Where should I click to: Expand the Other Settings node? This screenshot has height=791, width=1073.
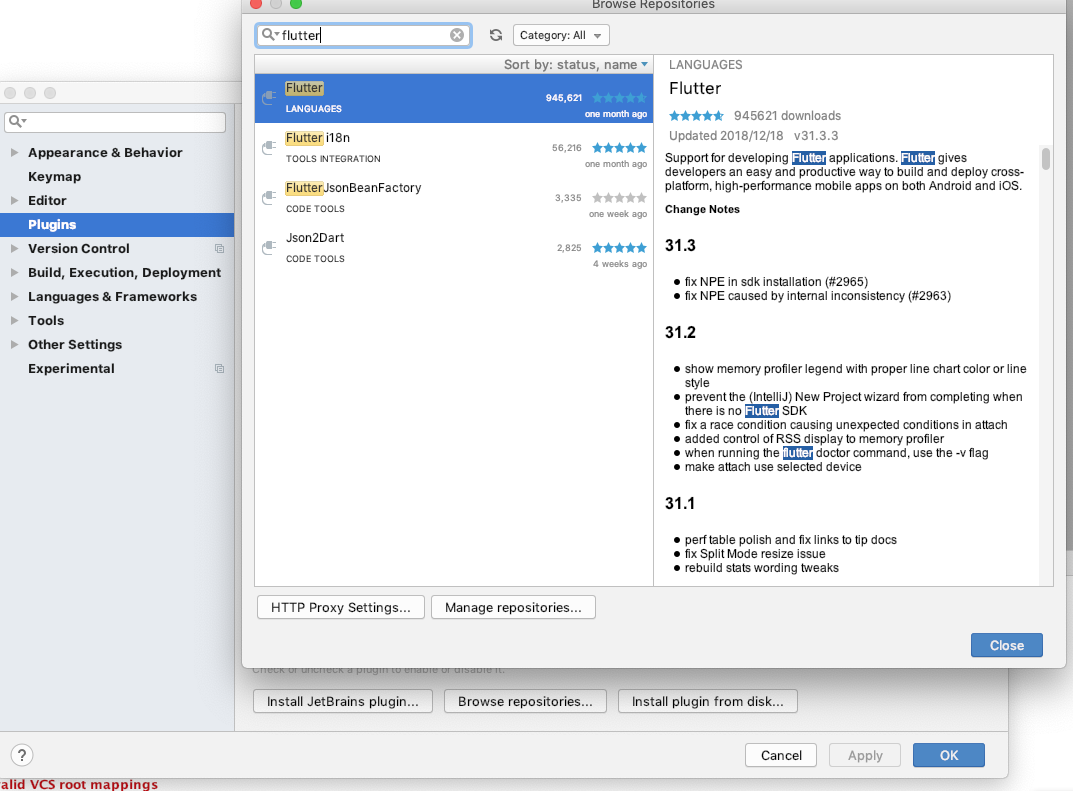coord(14,344)
